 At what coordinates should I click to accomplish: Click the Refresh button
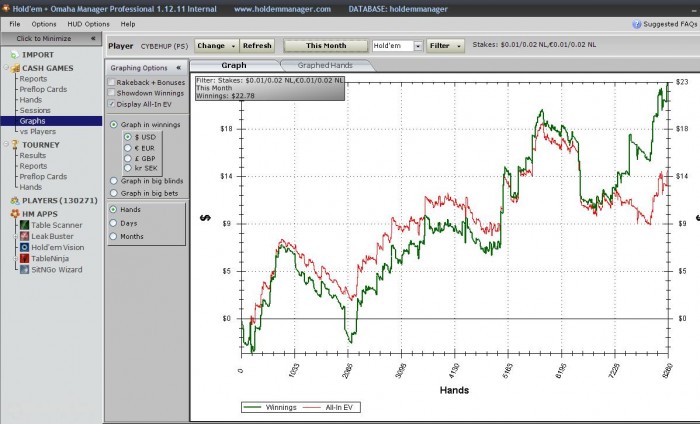pyautogui.click(x=257, y=46)
